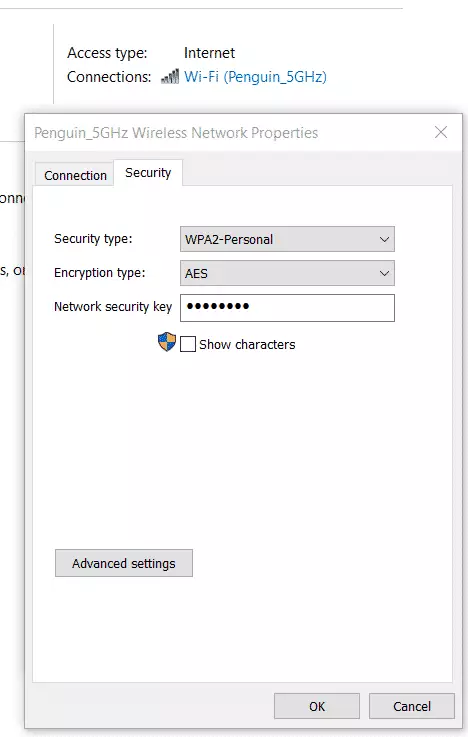Click the Show characters label text
Image resolution: width=468 pixels, height=737 pixels.
coord(247,345)
